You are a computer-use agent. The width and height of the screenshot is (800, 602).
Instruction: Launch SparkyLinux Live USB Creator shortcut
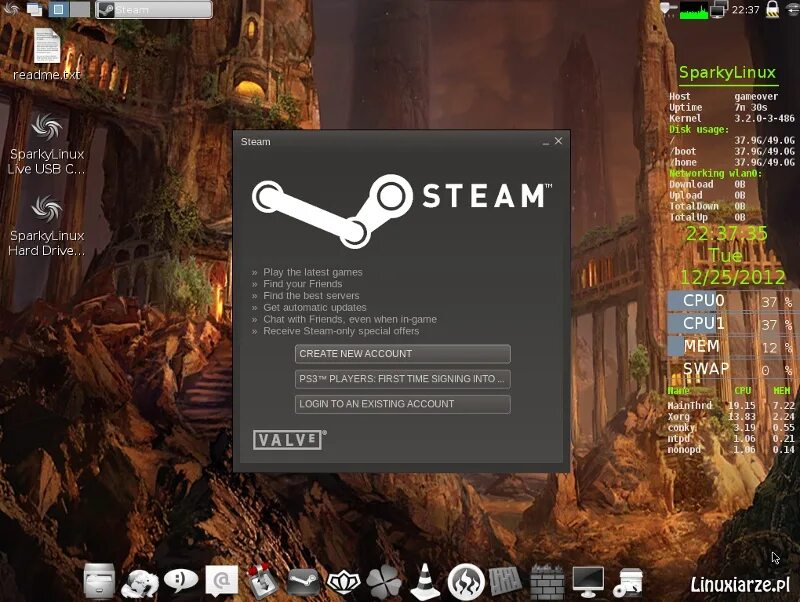point(46,144)
